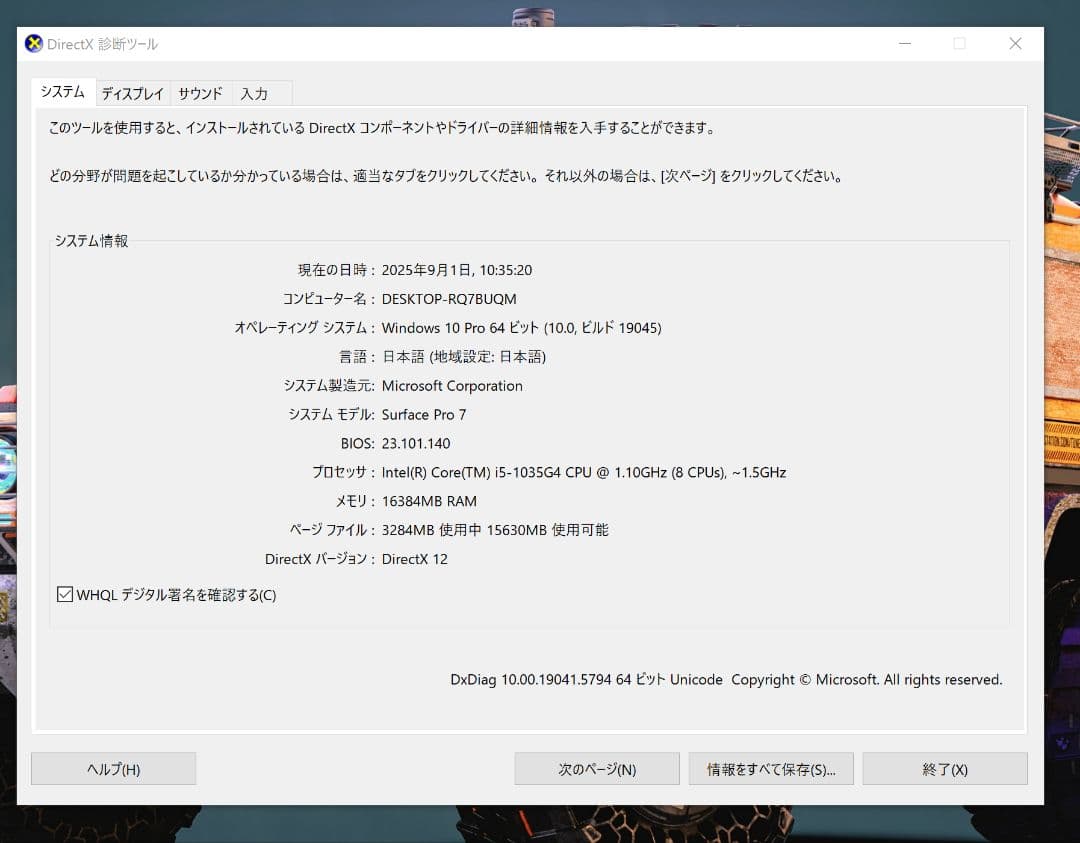Switch to the ディスプレイ tab
Viewport: 1080px width, 843px height.
click(x=132, y=93)
